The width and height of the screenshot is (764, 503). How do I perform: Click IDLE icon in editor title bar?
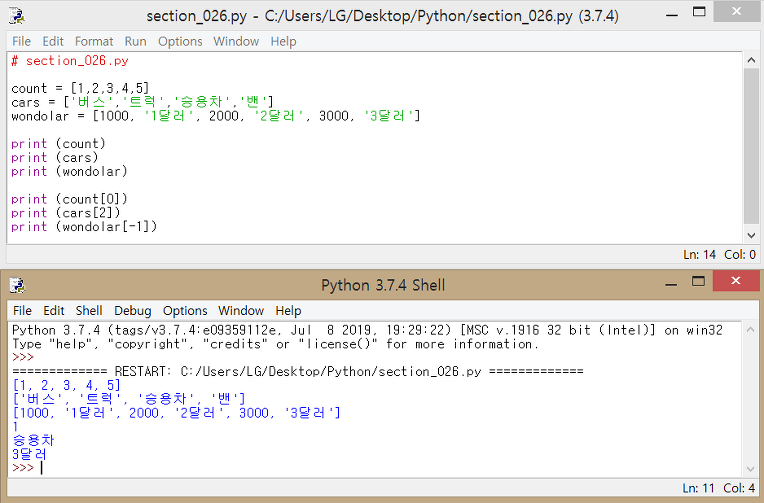[x=17, y=16]
